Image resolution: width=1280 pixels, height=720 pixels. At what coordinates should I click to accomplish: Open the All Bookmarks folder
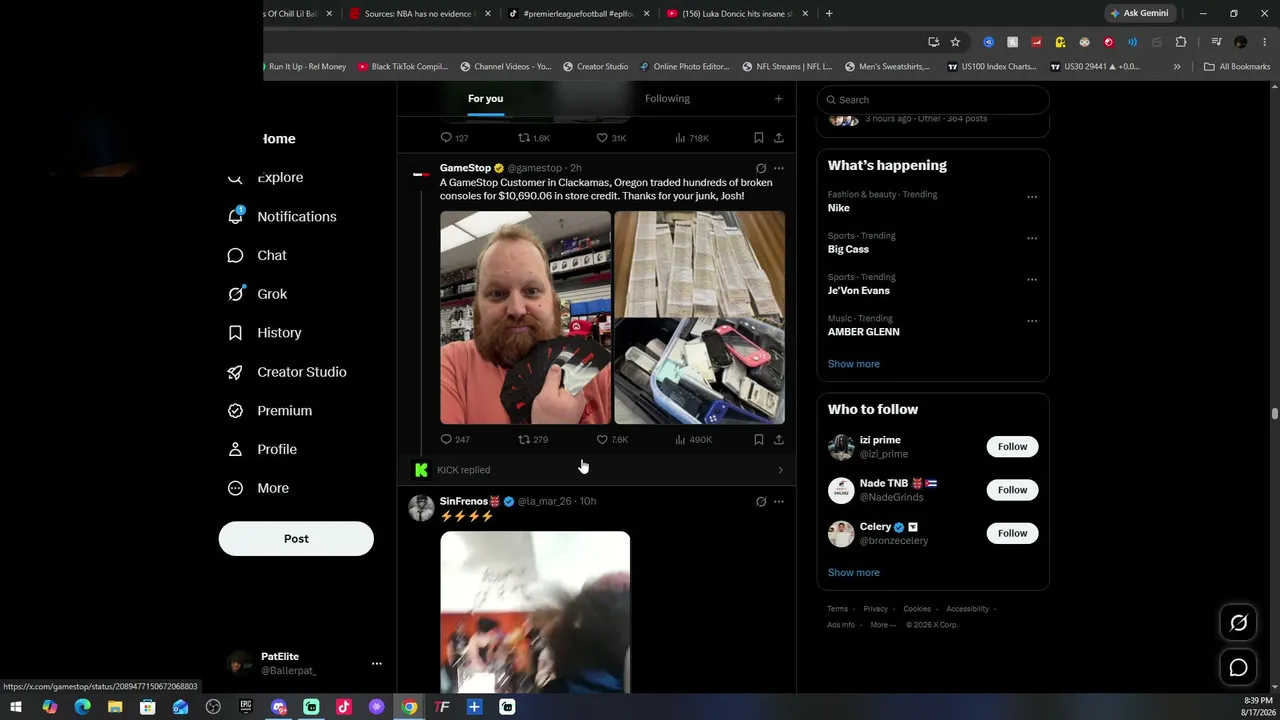click(1237, 67)
